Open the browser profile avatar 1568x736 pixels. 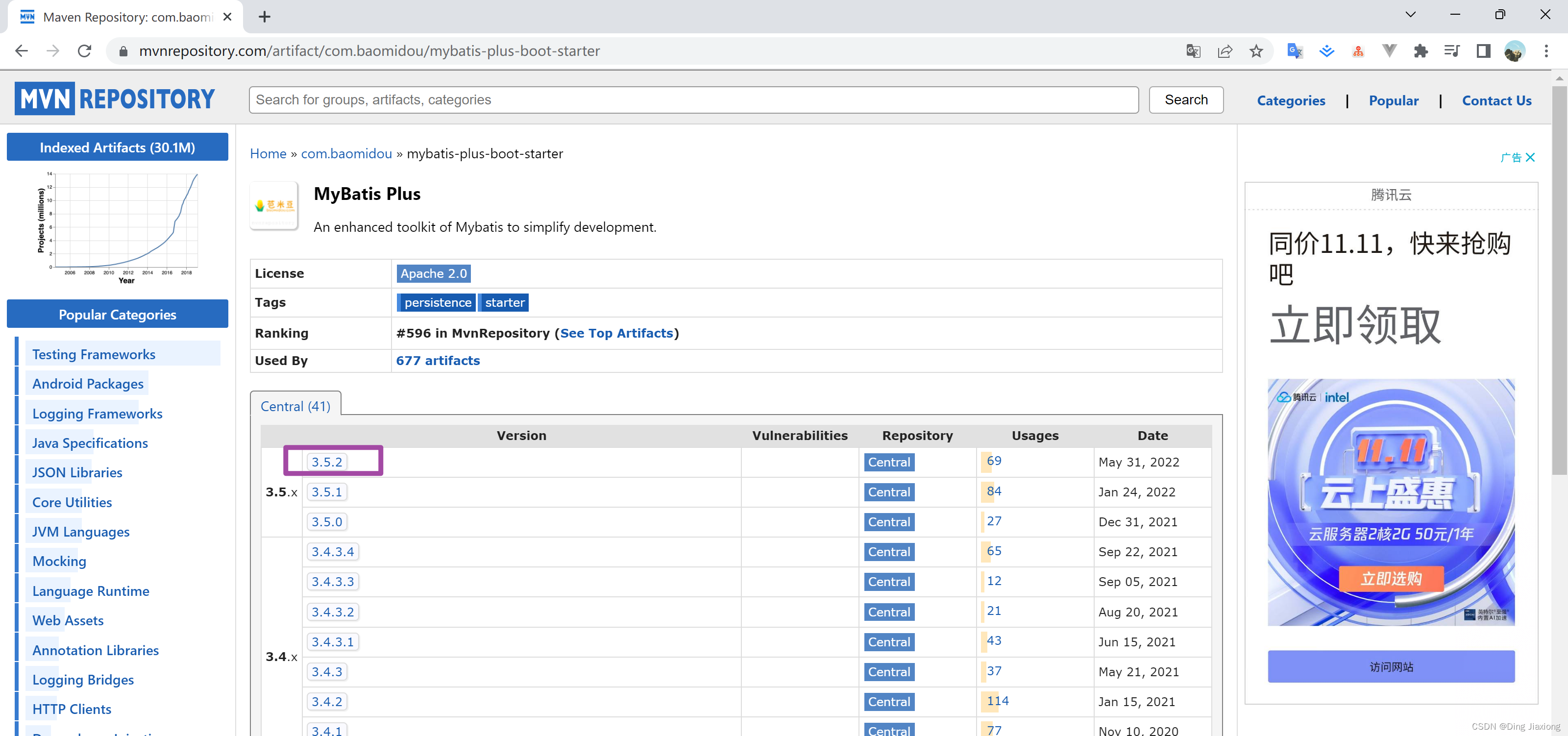pos(1515,51)
